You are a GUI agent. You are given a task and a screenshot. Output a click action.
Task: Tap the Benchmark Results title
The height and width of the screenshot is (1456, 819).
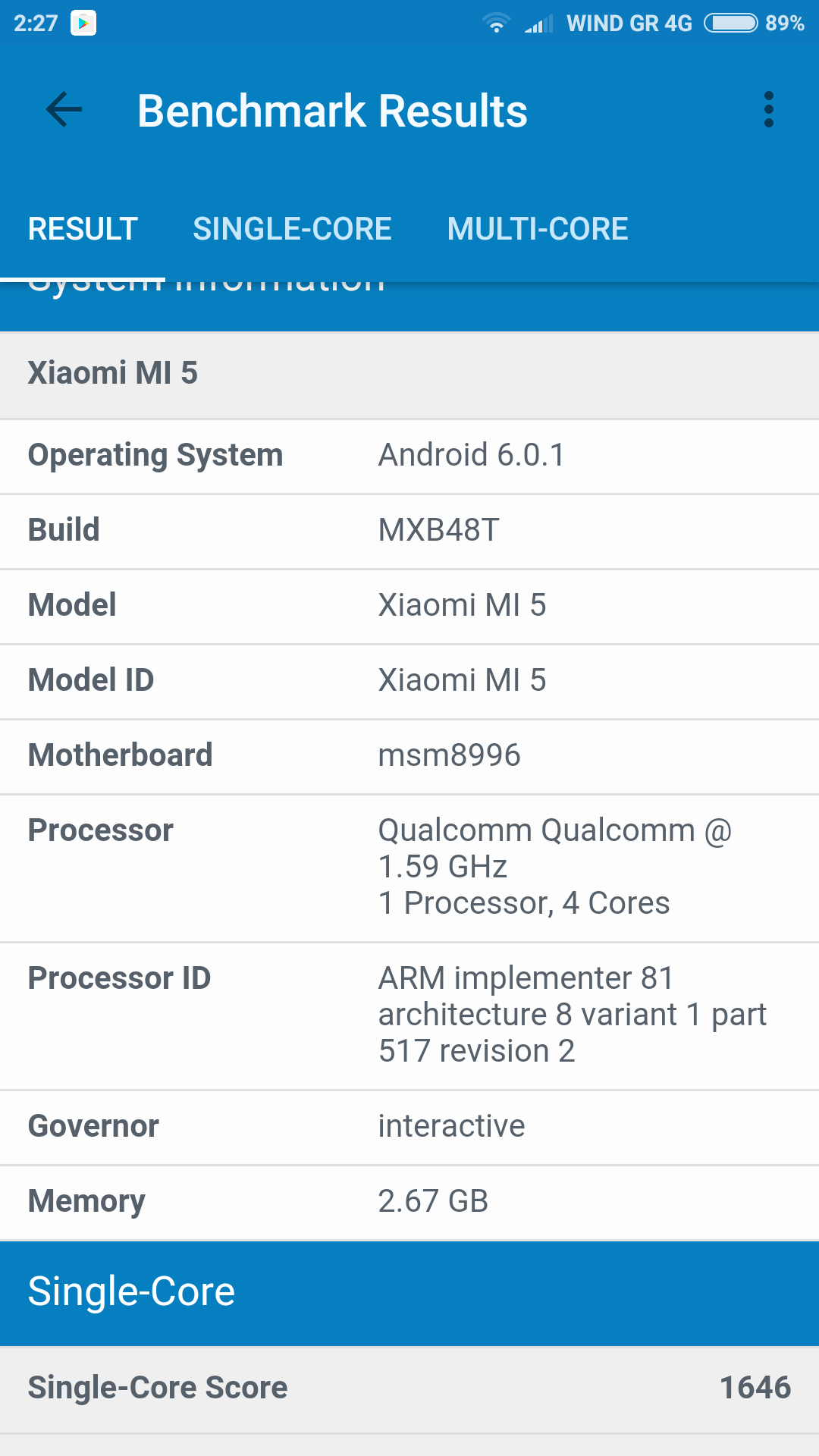point(332,111)
